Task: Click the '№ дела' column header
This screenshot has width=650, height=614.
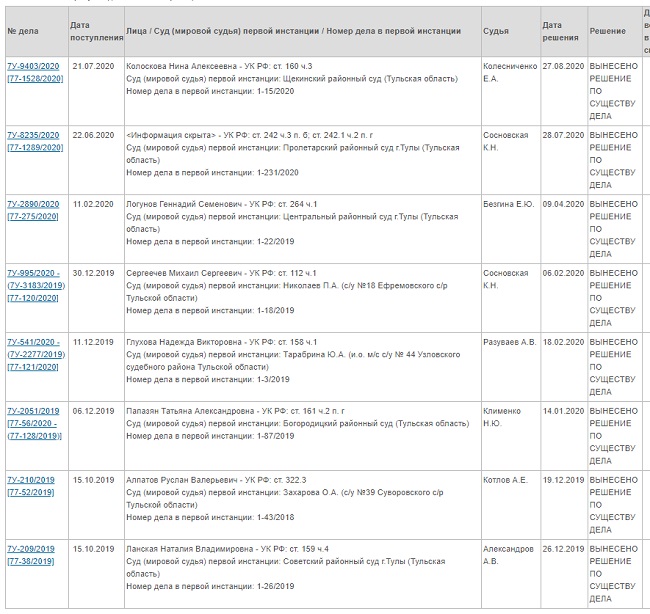Action: click(23, 31)
